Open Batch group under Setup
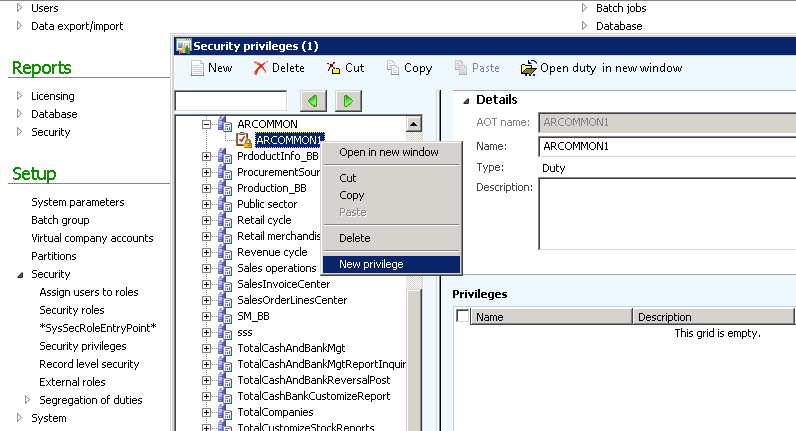 60,220
